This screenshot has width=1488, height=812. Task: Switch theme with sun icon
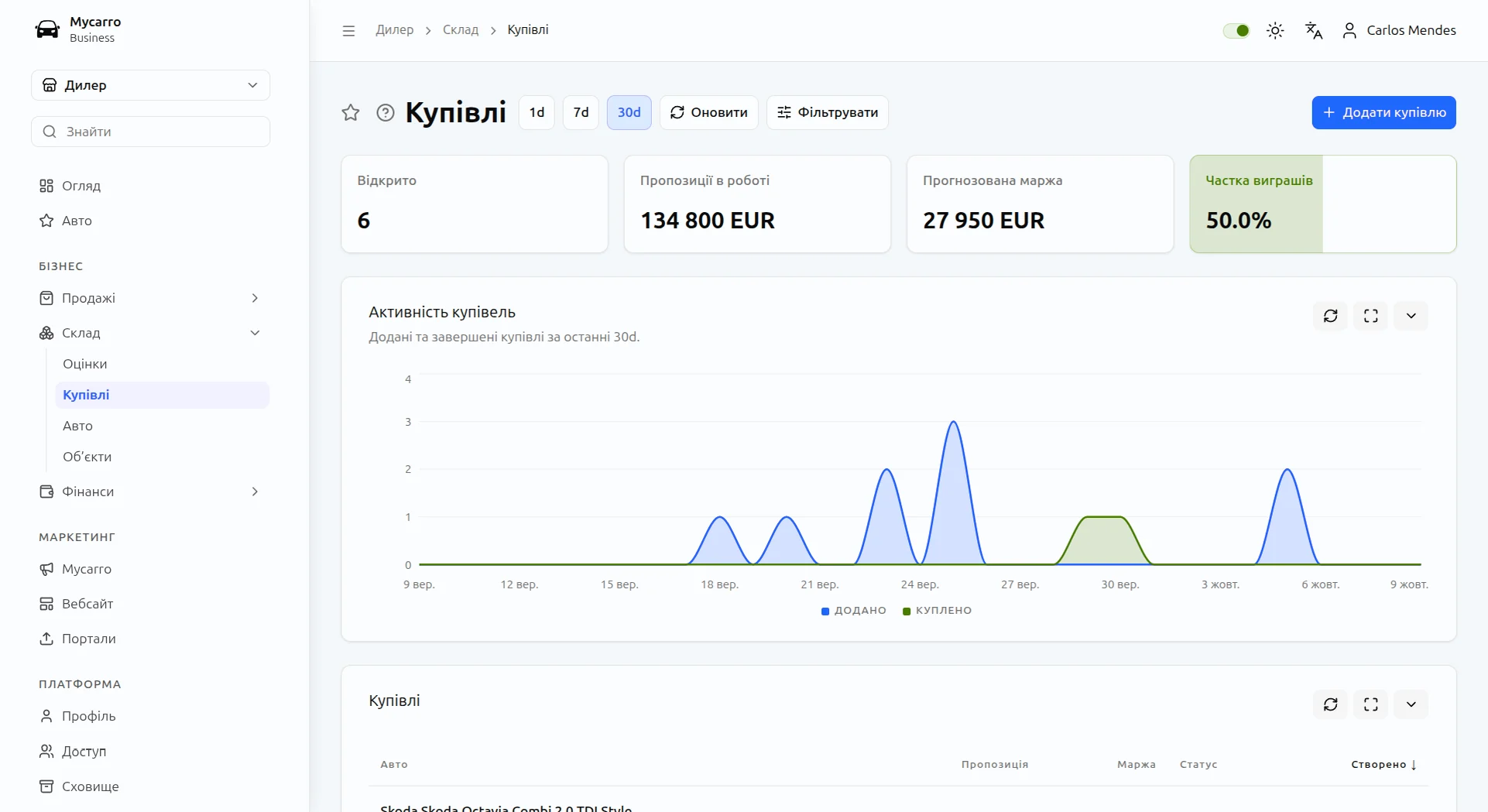(1275, 31)
